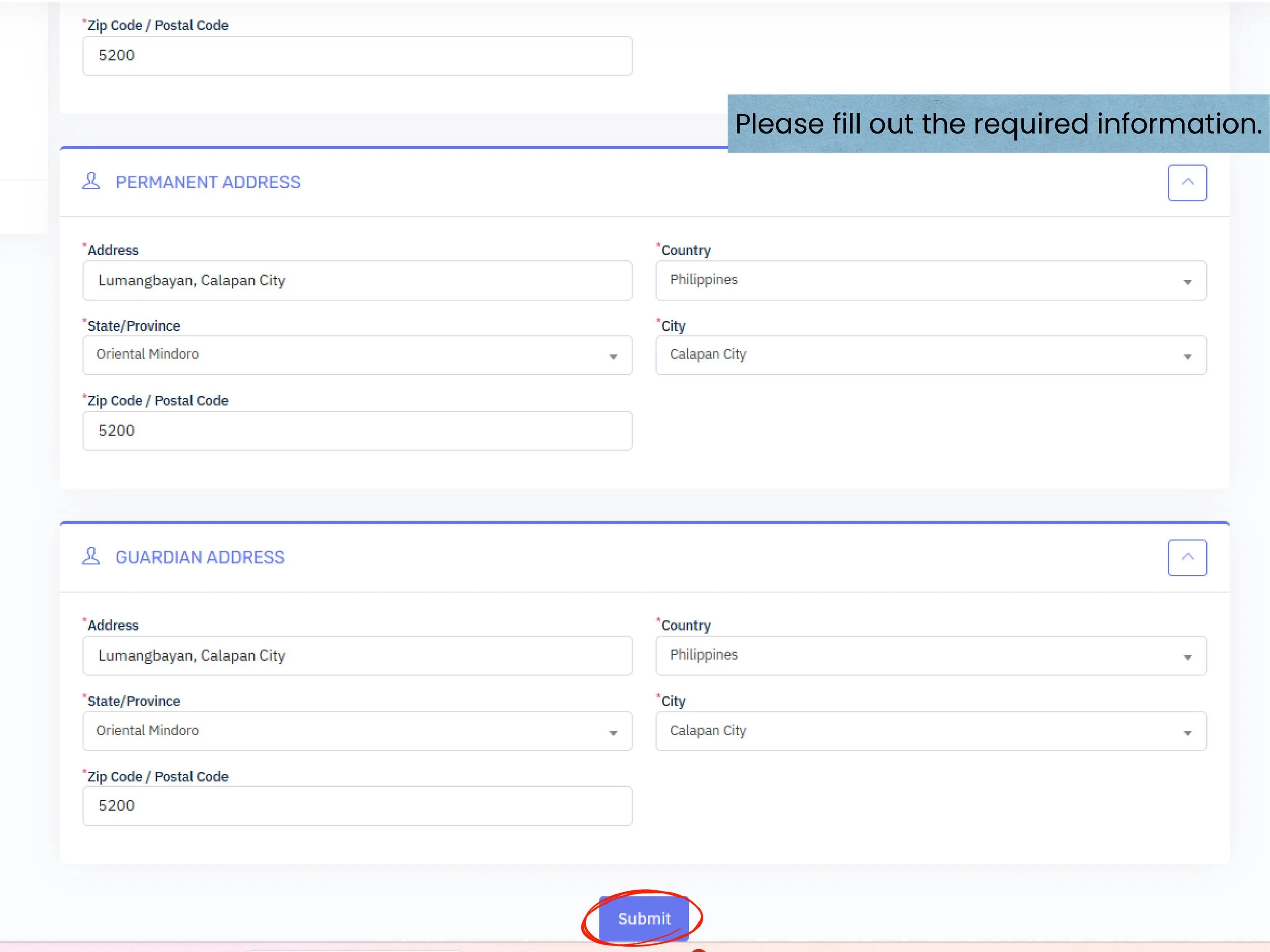Click the dropdown arrow on Calapan City field

pyautogui.click(x=1189, y=356)
